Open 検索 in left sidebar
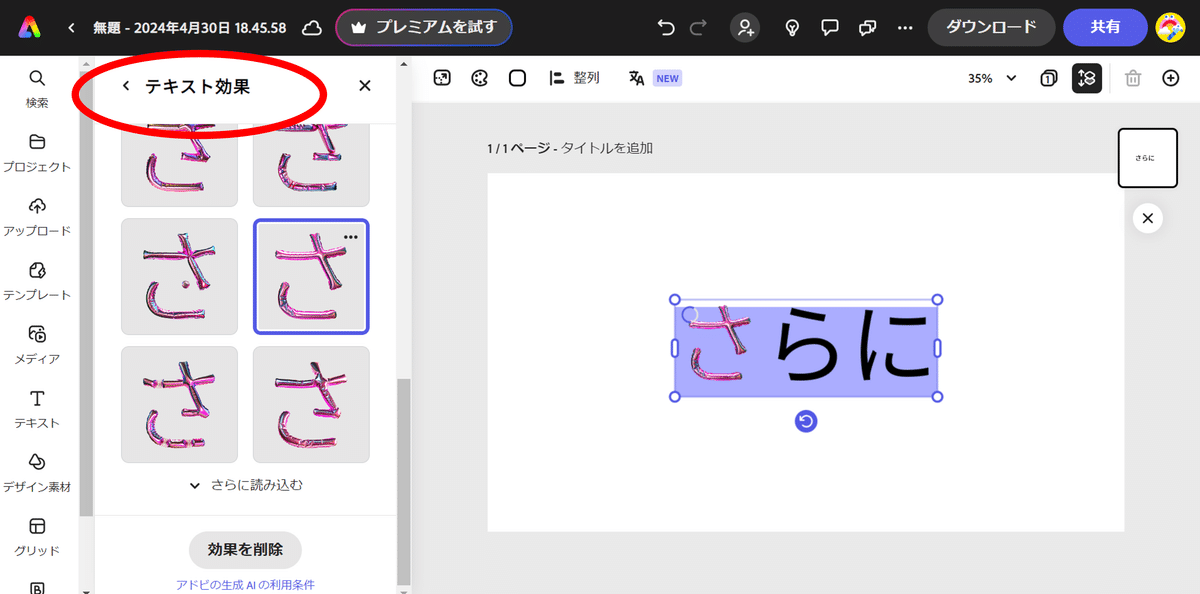The height and width of the screenshot is (594, 1200). pyautogui.click(x=37, y=88)
